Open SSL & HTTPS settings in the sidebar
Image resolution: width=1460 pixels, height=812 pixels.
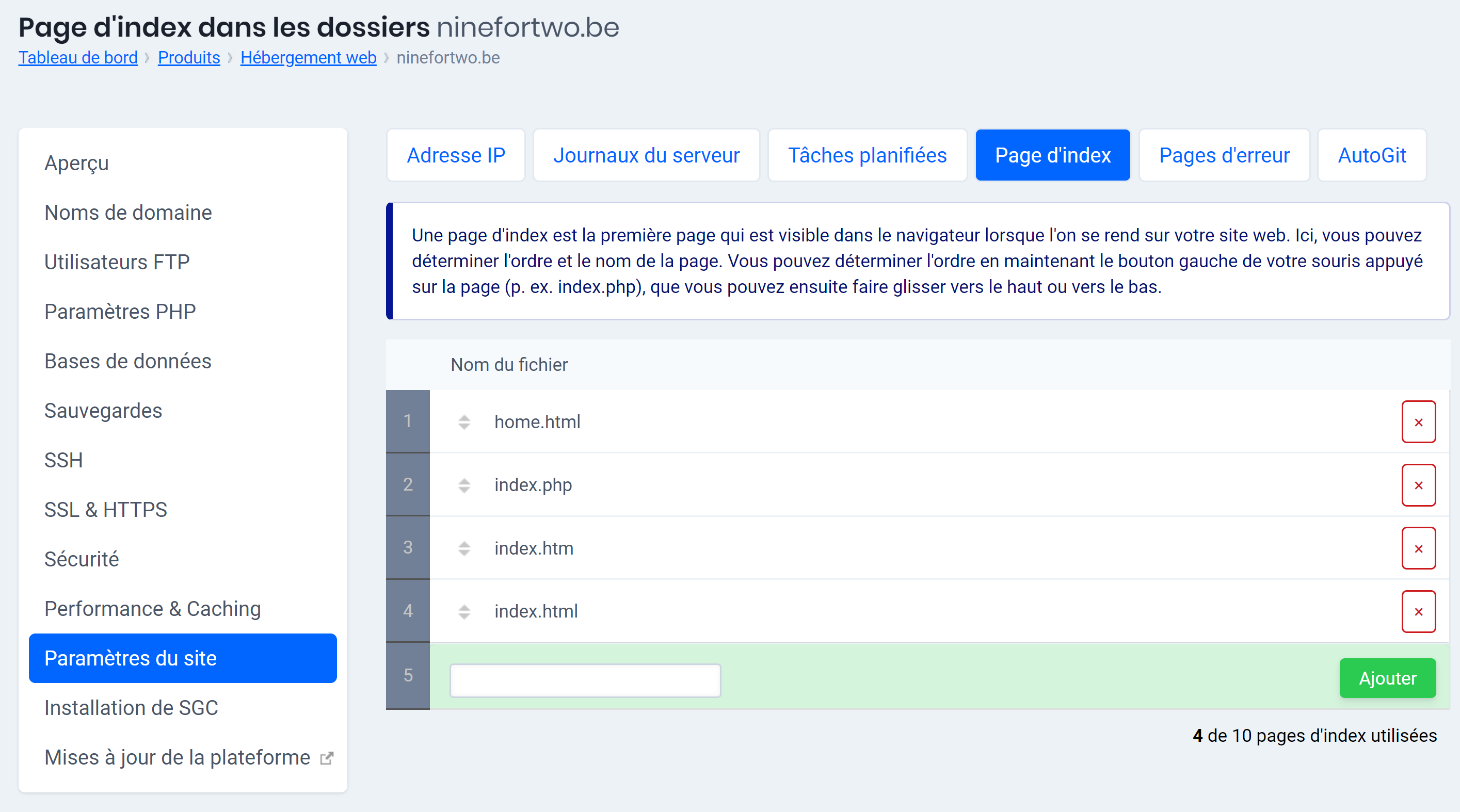[x=105, y=509]
